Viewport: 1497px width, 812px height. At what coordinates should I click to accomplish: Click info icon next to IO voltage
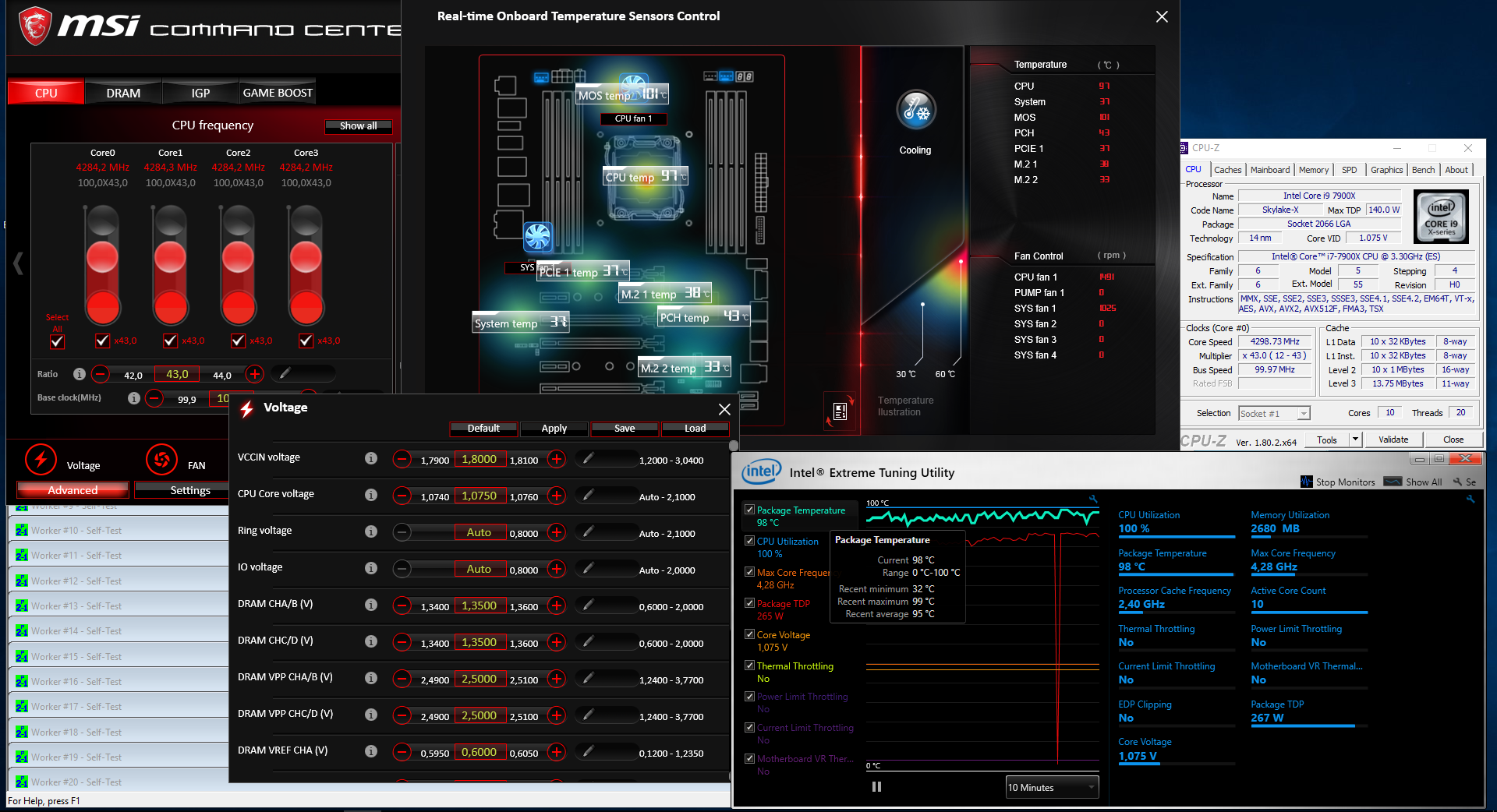point(371,568)
